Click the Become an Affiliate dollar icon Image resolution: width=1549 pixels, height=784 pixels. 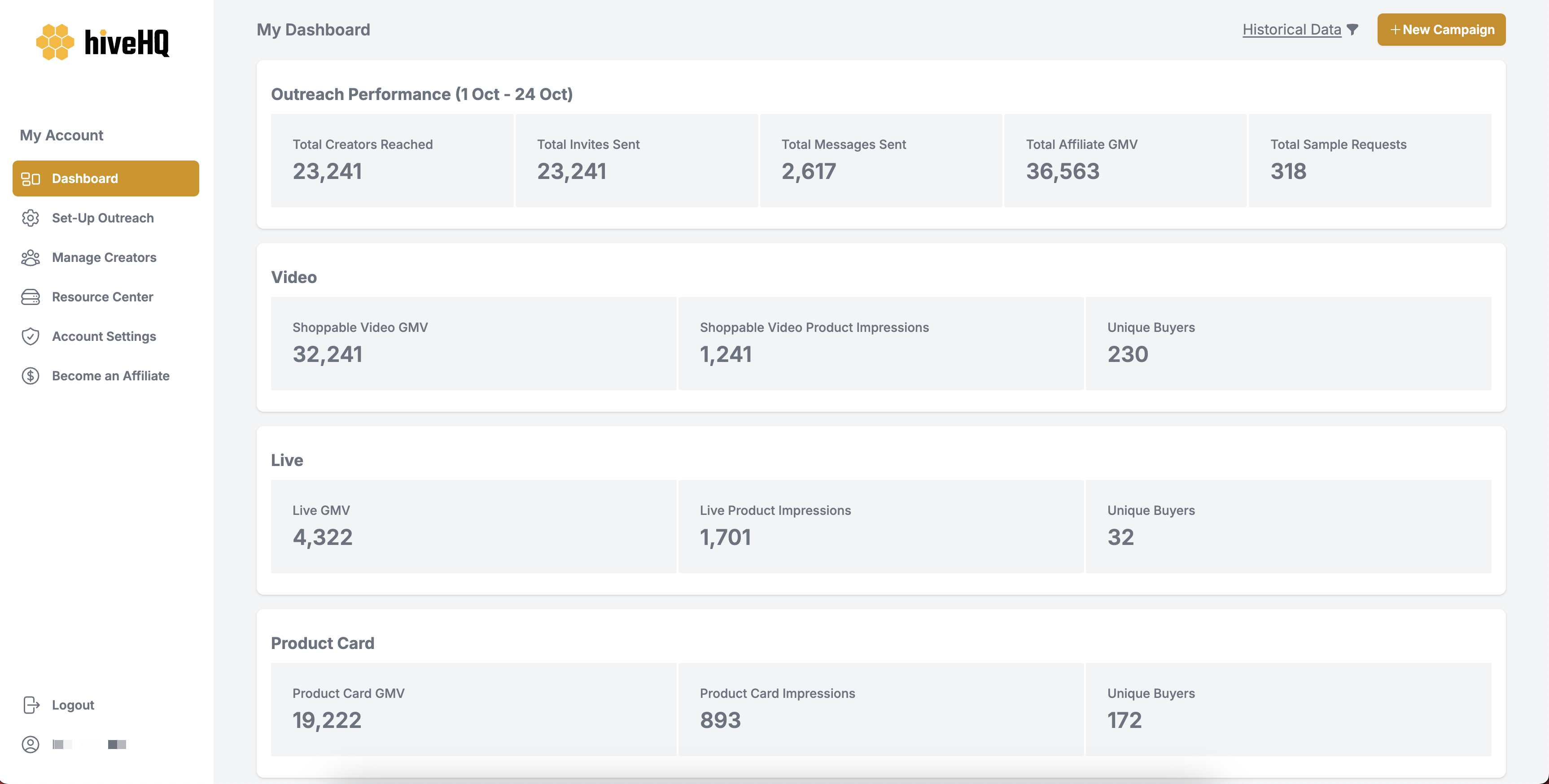(x=31, y=376)
